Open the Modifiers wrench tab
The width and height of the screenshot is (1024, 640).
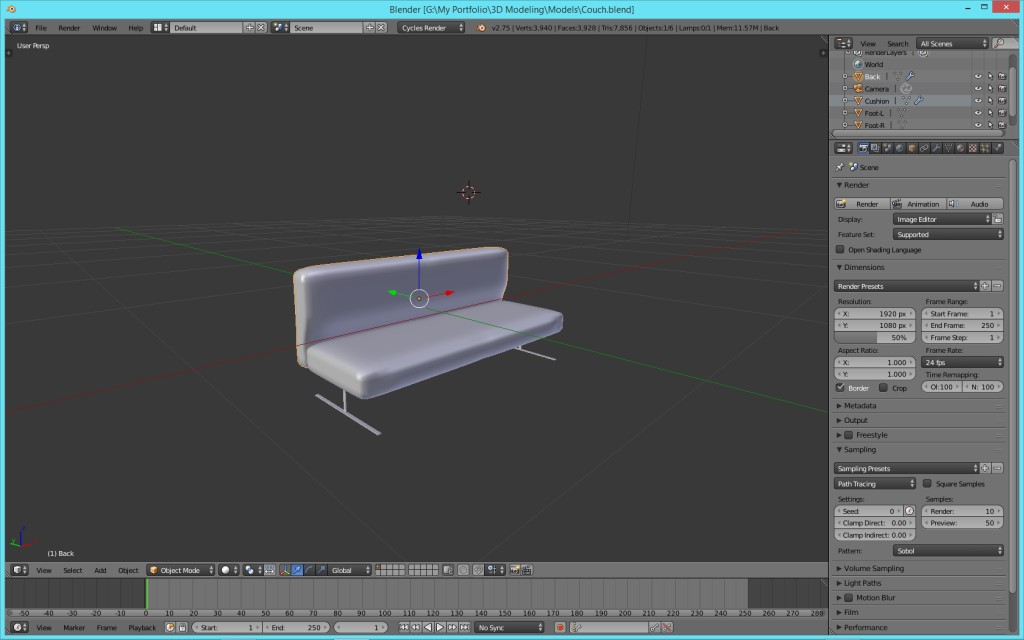[936, 147]
